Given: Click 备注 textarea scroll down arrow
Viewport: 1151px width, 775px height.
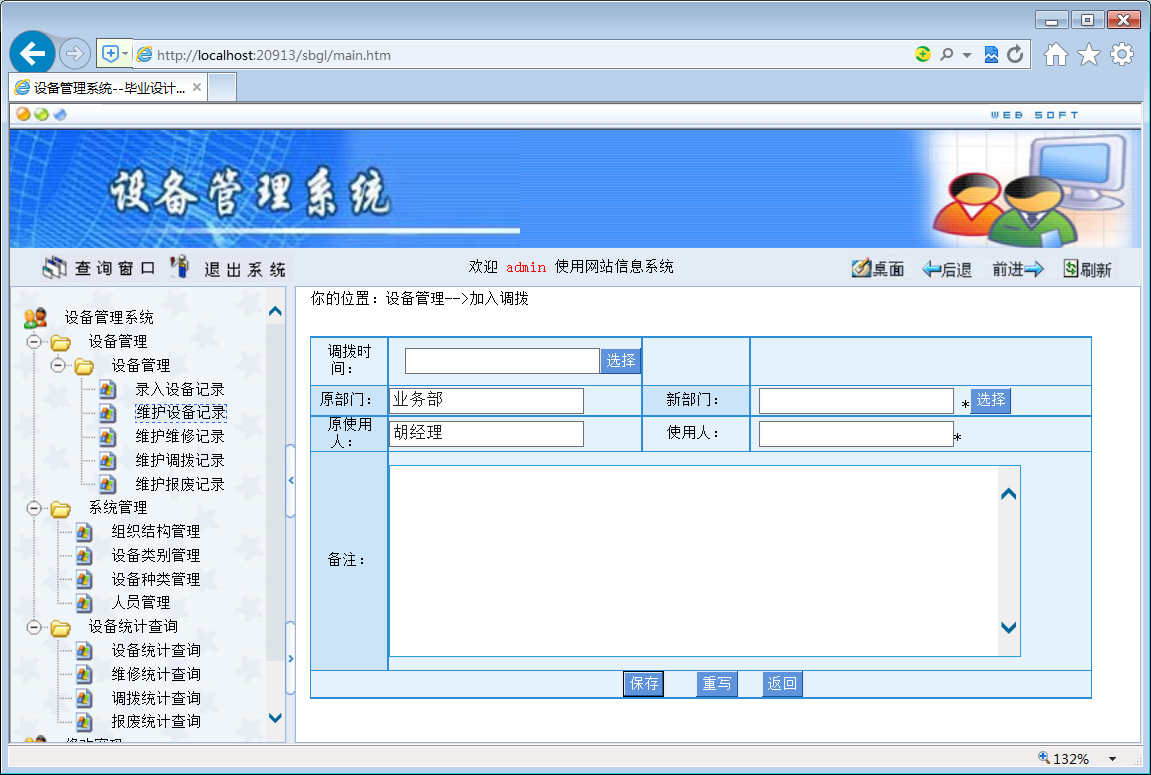Looking at the screenshot, I should 1009,627.
